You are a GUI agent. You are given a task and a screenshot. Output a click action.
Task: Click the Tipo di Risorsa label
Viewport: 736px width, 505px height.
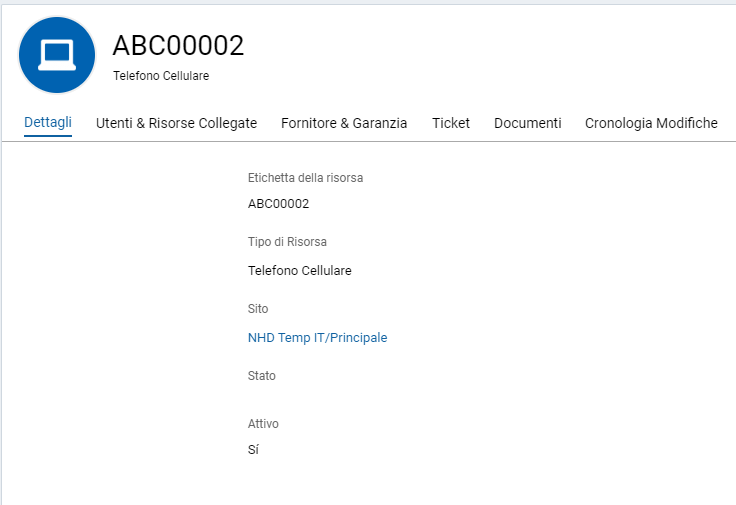click(287, 242)
